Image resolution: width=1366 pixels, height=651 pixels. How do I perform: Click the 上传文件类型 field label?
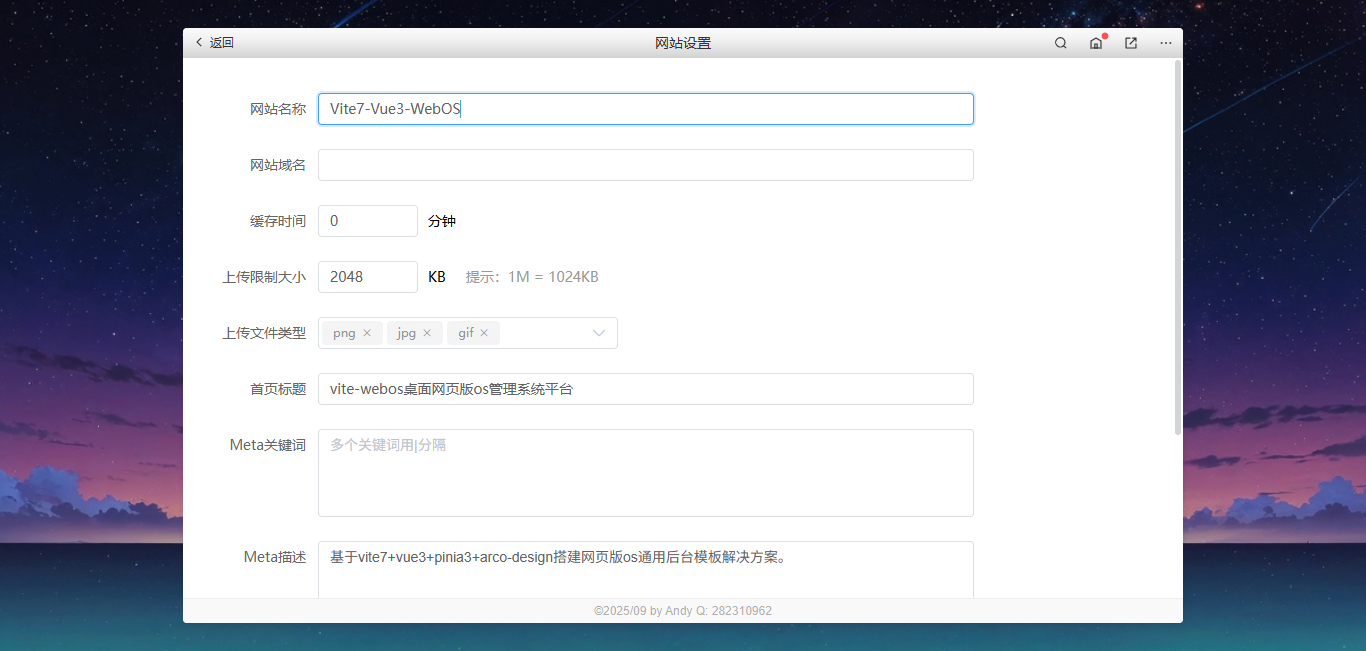point(264,333)
